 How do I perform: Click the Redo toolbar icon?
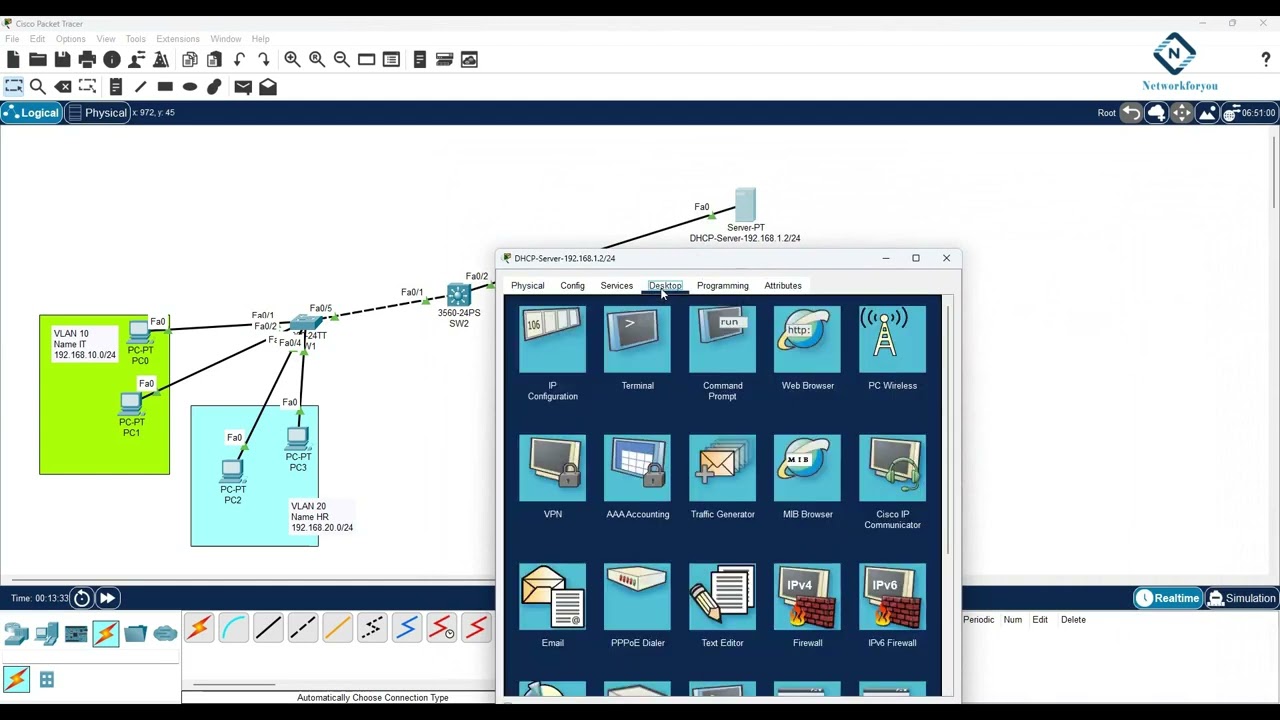coord(263,60)
